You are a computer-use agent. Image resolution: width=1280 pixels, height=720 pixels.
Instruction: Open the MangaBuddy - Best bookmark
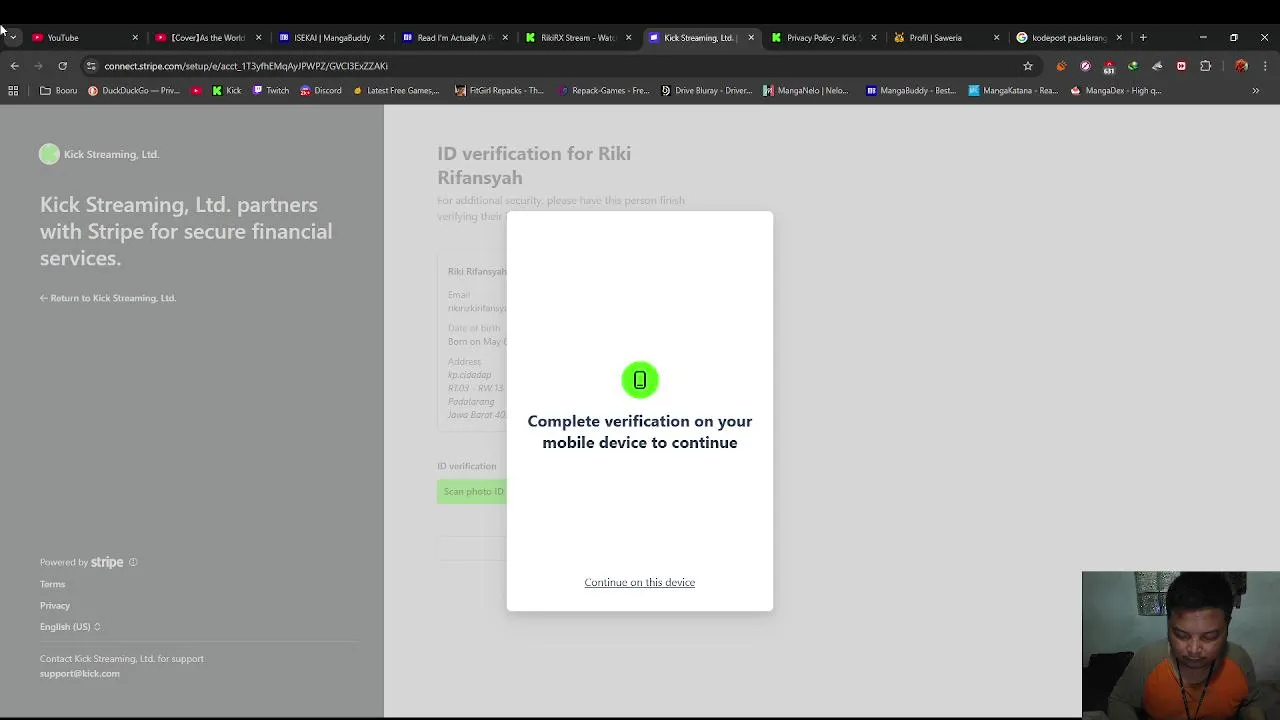coord(911,91)
